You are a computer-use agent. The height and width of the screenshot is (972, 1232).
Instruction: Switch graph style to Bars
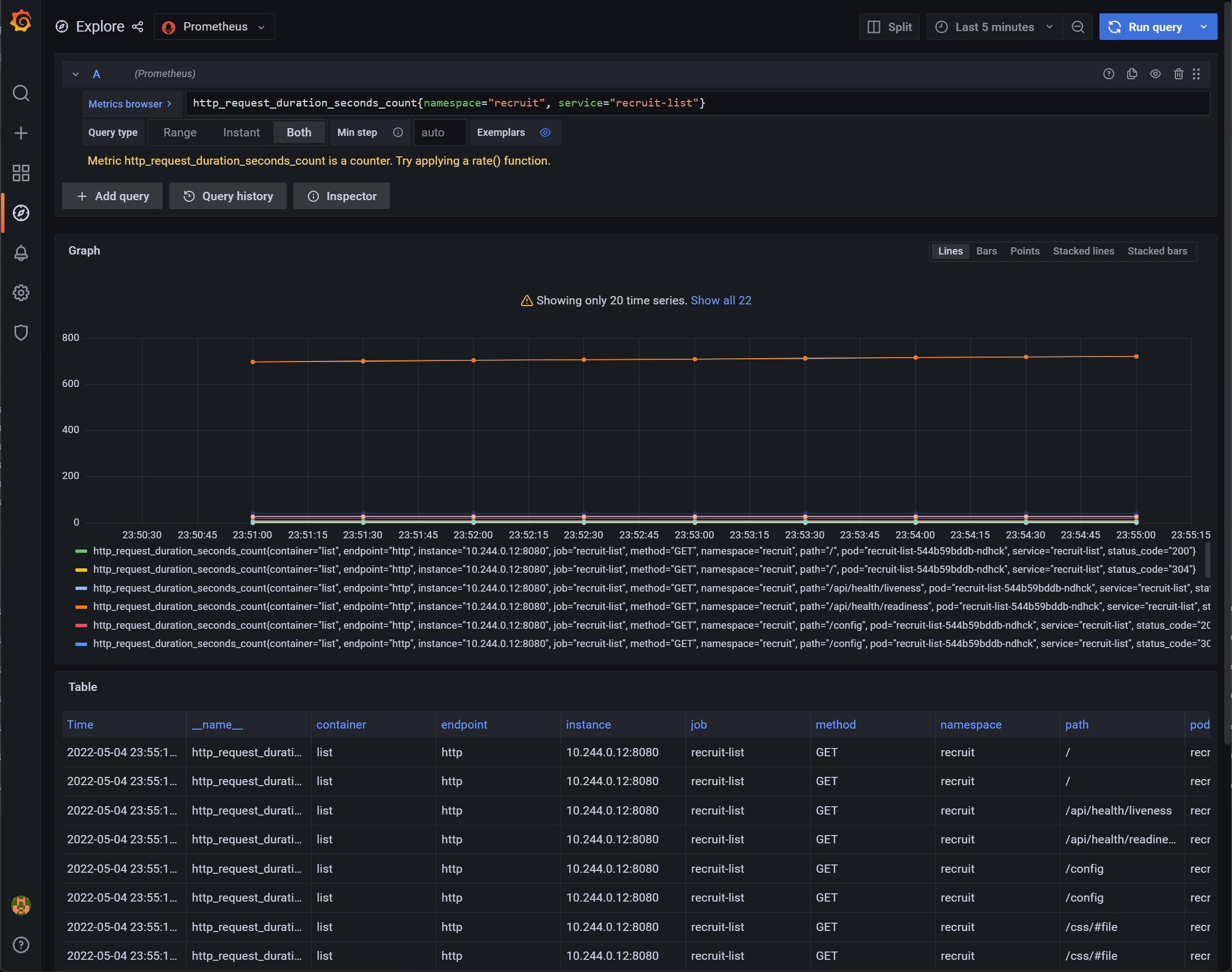point(986,251)
